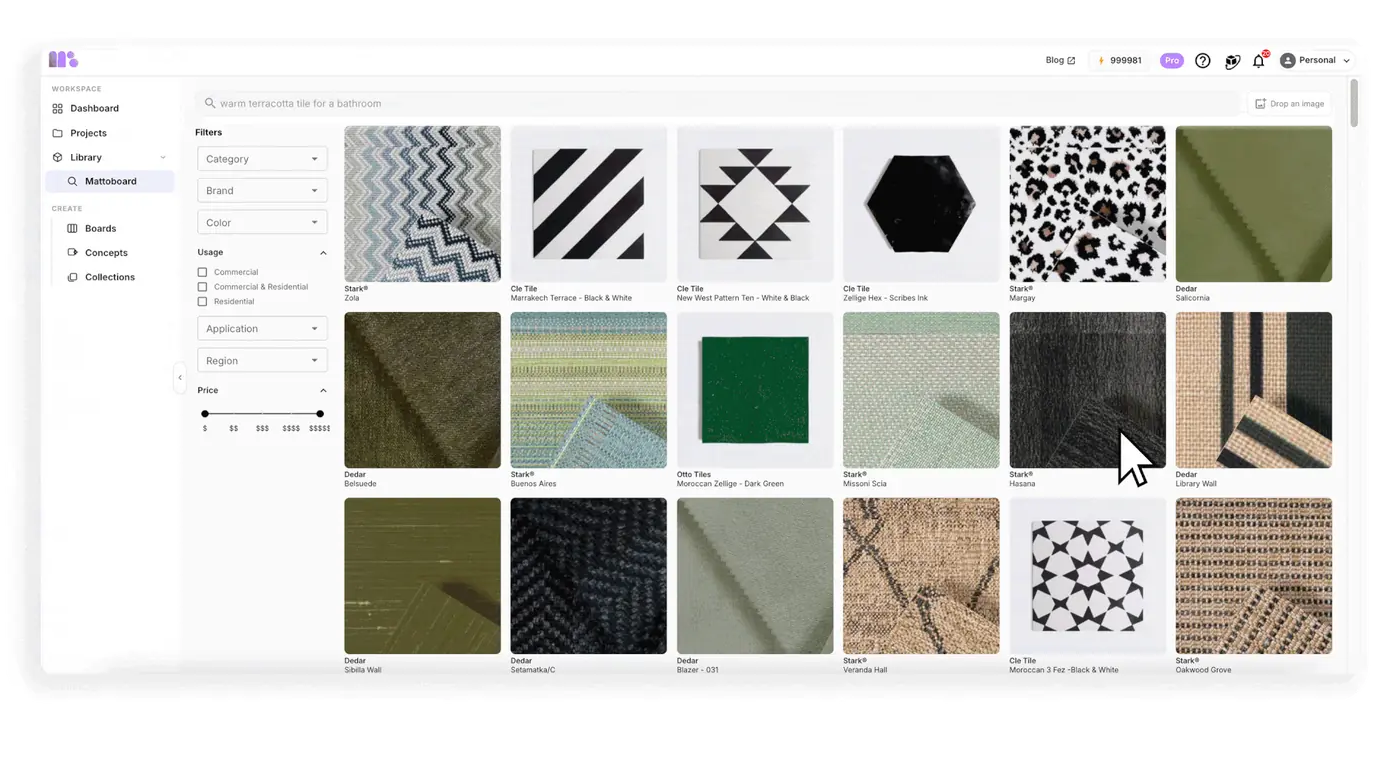
Task: Click the 999981 credits counter
Action: [1119, 61]
